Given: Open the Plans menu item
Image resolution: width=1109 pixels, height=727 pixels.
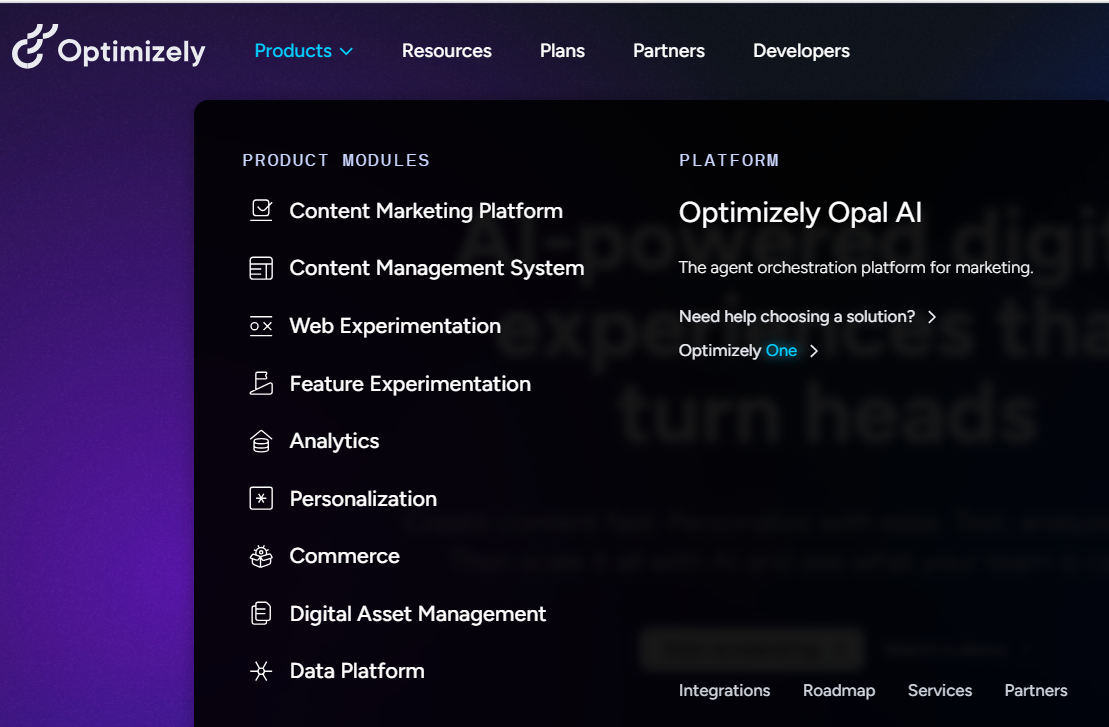Looking at the screenshot, I should 562,51.
